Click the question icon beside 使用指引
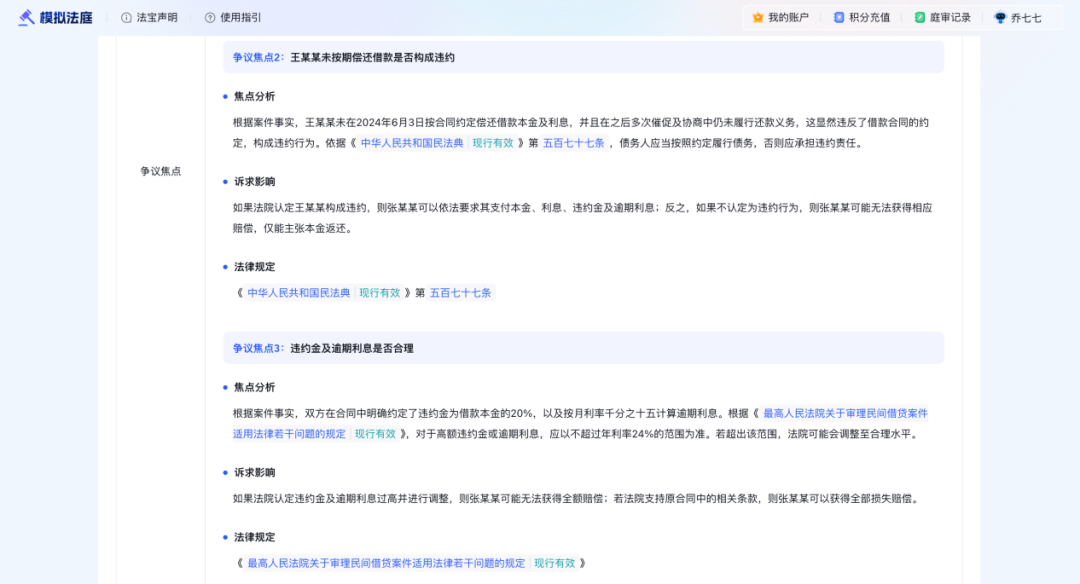Screen dimensions: 1080x584 [x=210, y=18]
